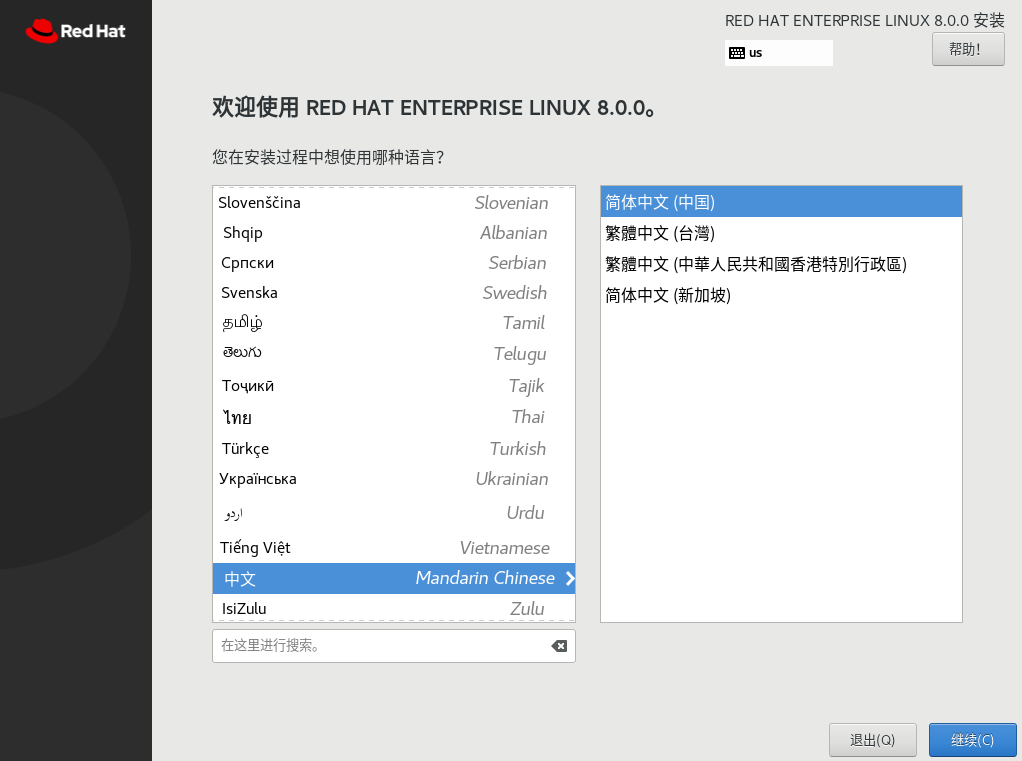Click the "us" keyboard layout indicator
The width and height of the screenshot is (1022, 761).
pyautogui.click(x=778, y=52)
